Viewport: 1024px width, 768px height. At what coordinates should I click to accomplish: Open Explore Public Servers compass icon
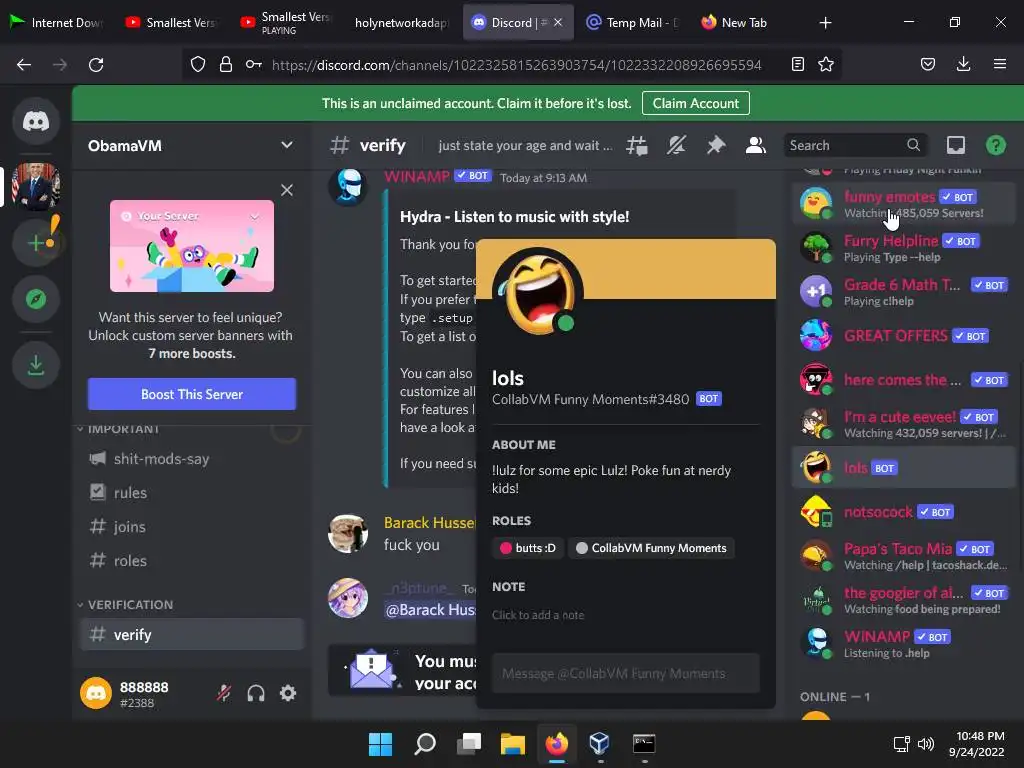[36, 299]
